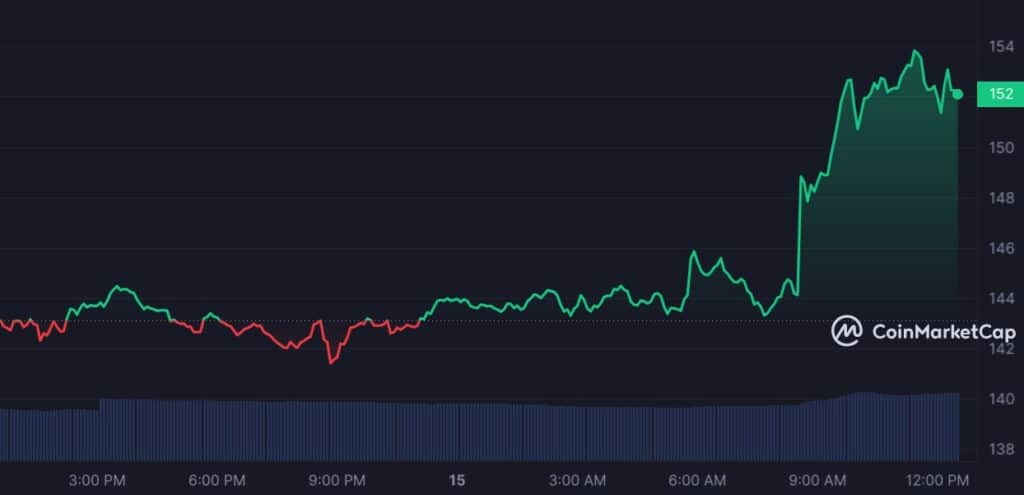
Task: Click the 6:00 PM time axis label
Action: coord(217,481)
